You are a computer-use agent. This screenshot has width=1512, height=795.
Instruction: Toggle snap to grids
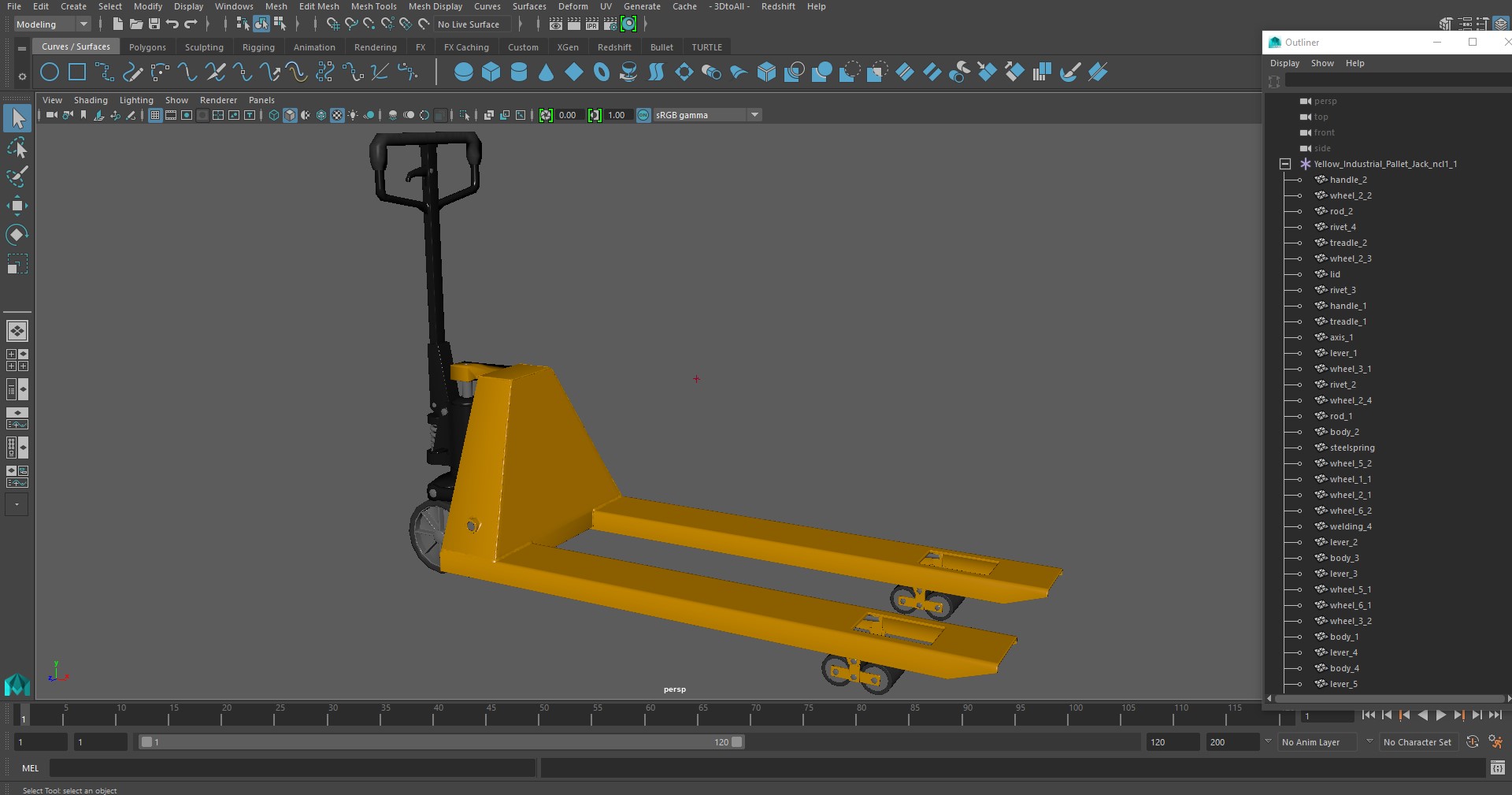(333, 24)
